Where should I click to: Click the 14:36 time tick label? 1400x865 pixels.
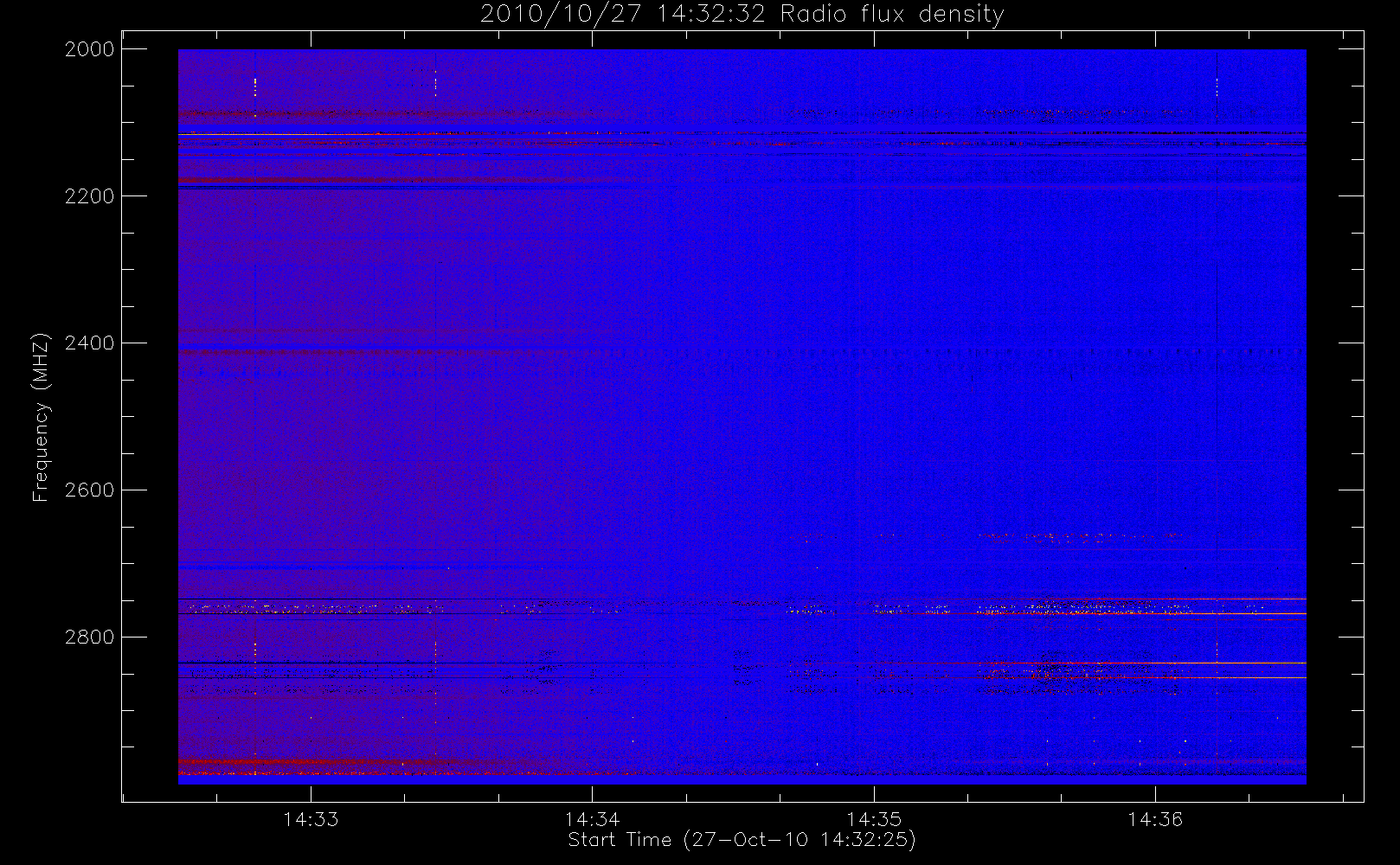(x=1155, y=818)
